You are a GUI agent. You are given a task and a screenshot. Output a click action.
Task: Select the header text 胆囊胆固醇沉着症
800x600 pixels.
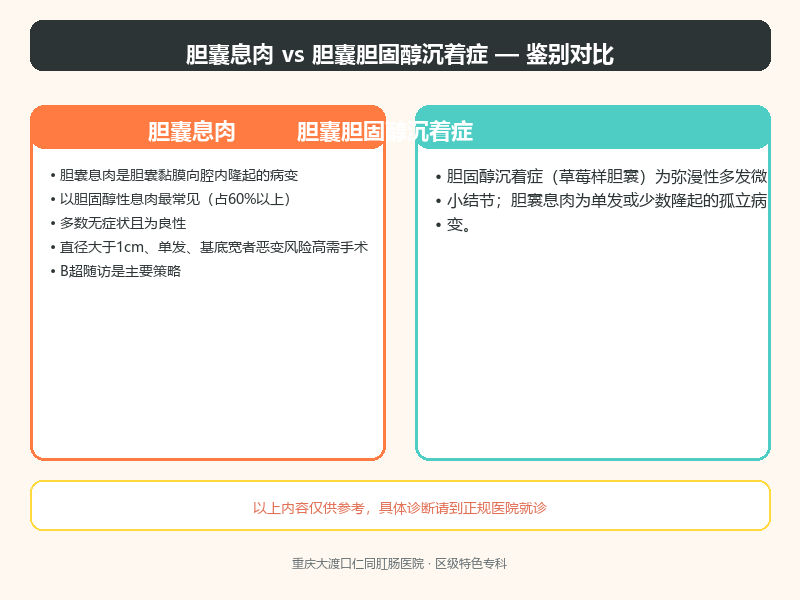385,132
